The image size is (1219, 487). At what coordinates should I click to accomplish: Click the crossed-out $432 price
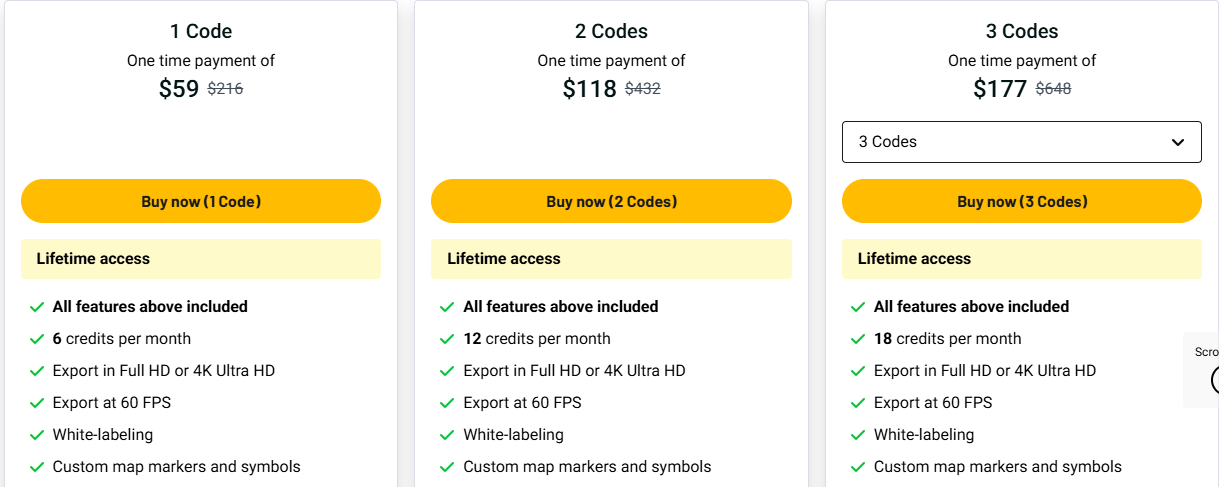[643, 89]
